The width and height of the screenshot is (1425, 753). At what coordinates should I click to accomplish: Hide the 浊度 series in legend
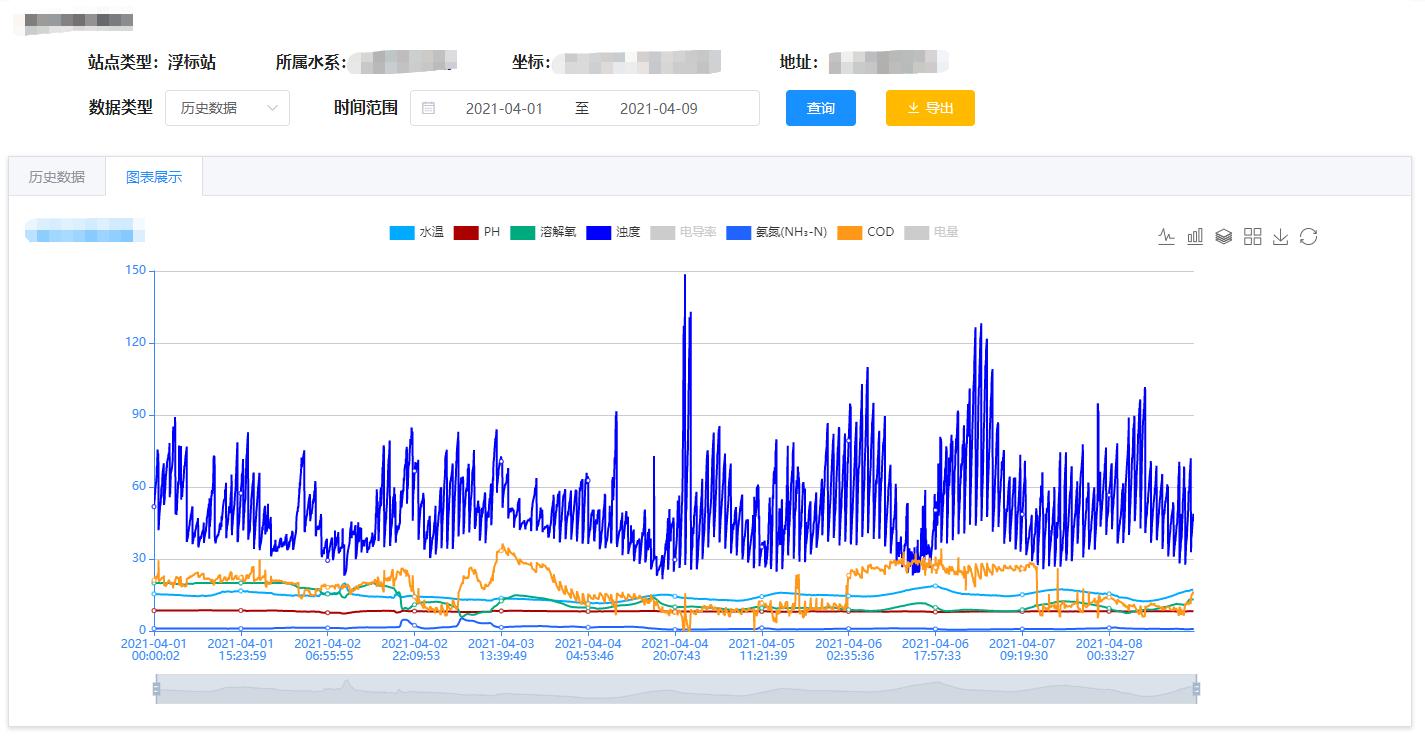pos(614,232)
